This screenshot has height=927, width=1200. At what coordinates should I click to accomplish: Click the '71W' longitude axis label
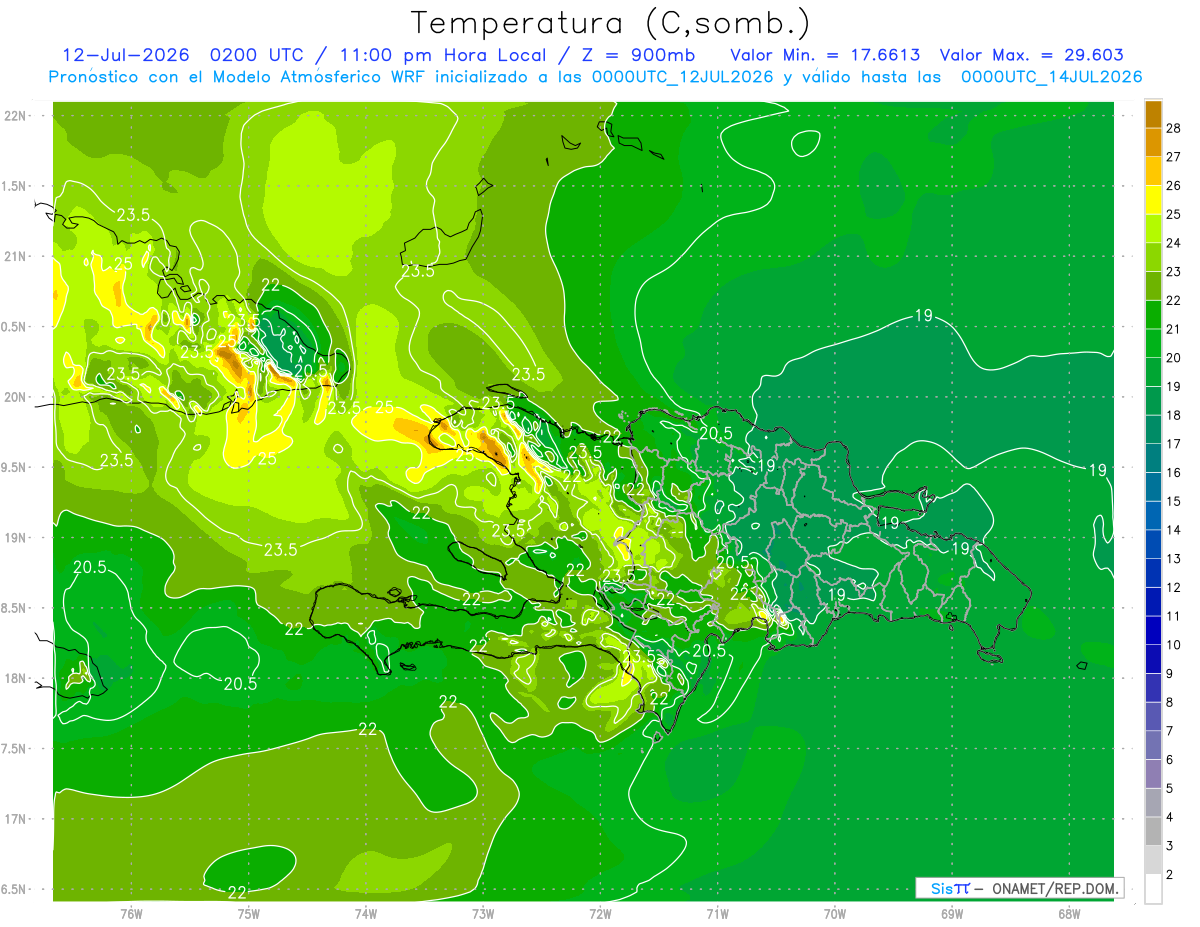[717, 913]
